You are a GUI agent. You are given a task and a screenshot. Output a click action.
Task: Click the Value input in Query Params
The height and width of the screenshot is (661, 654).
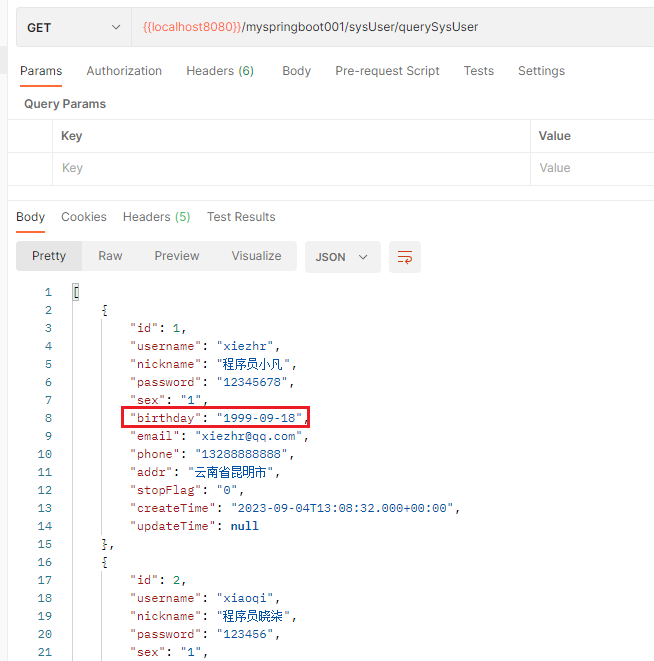[x=592, y=168]
